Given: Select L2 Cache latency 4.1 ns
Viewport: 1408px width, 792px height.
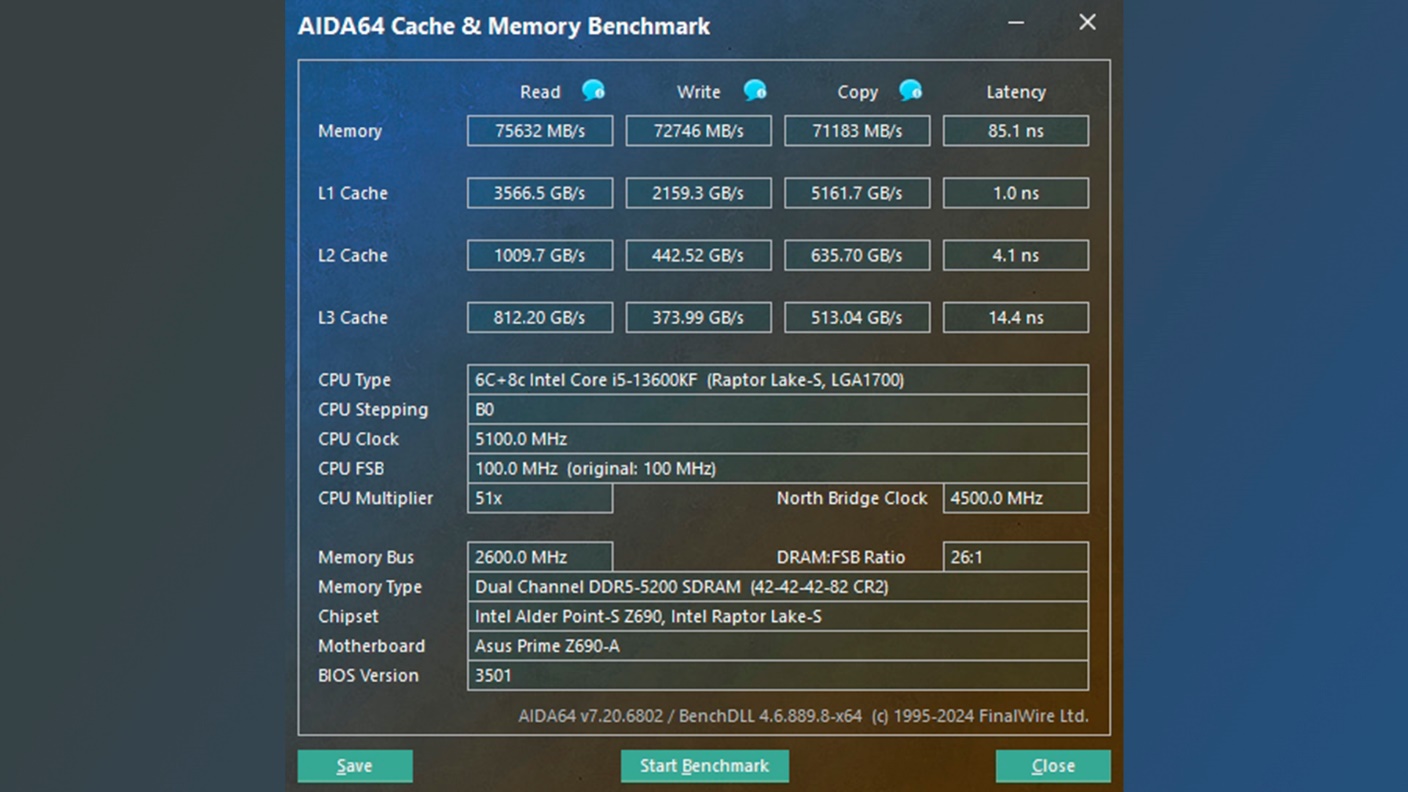Looking at the screenshot, I should click(x=1016, y=255).
